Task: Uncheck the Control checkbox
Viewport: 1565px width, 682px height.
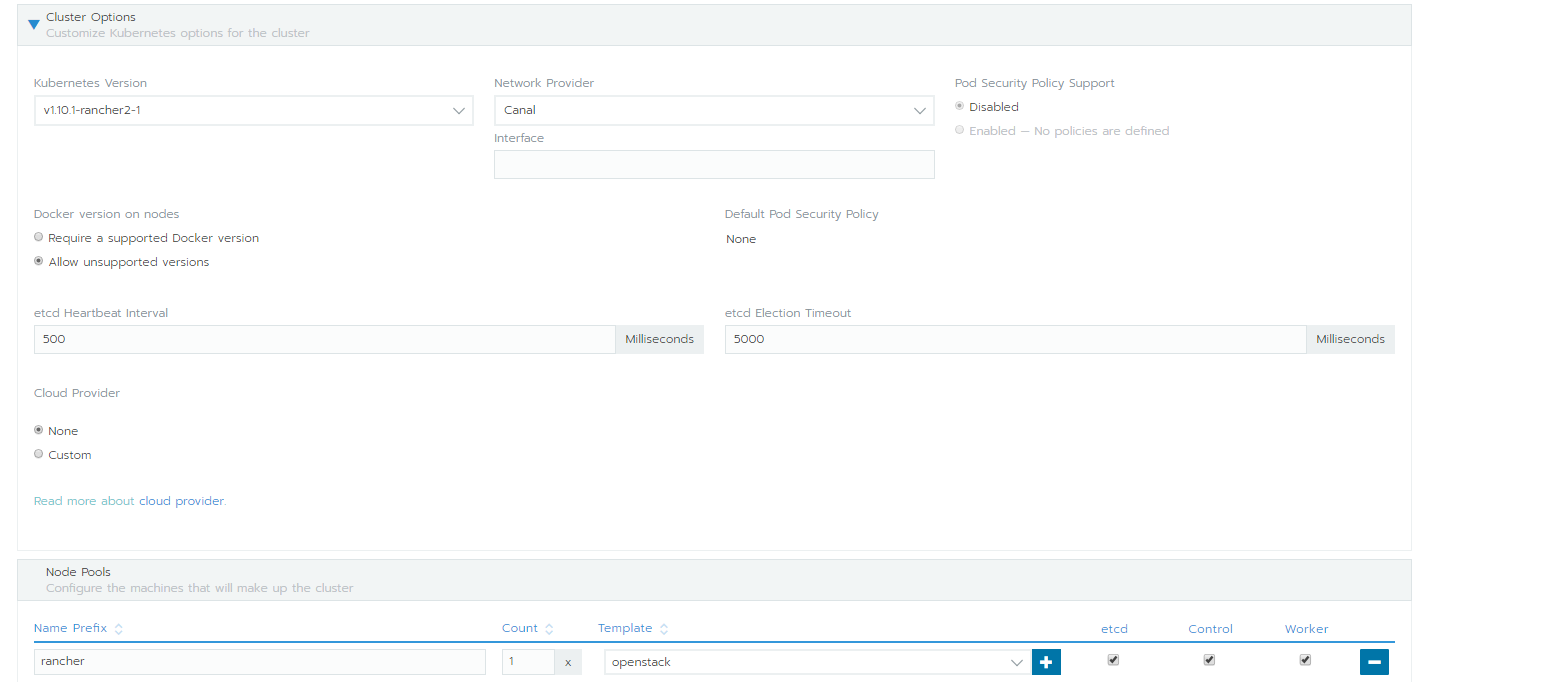Action: click(x=1209, y=659)
